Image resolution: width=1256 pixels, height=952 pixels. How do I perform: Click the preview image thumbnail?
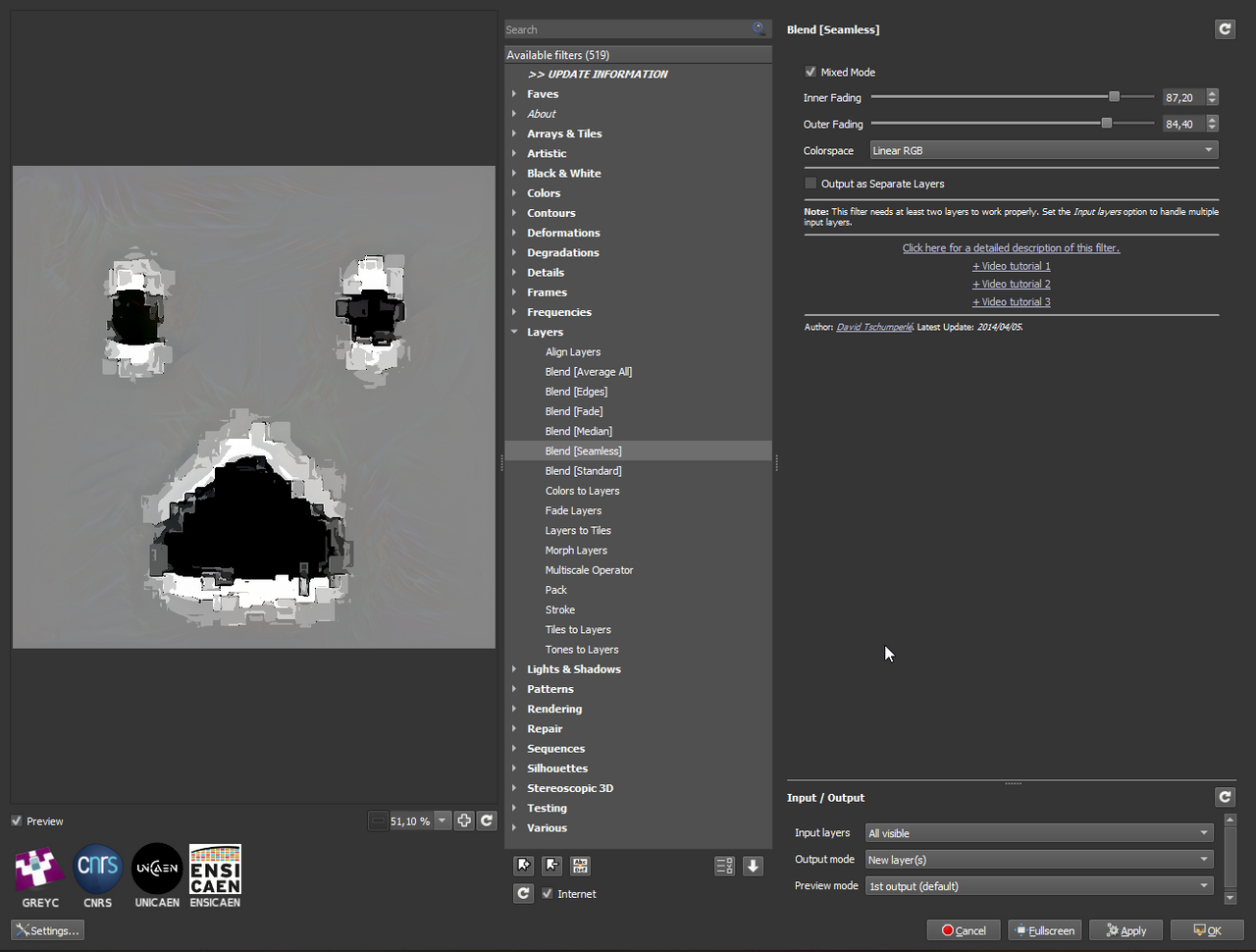coord(254,406)
